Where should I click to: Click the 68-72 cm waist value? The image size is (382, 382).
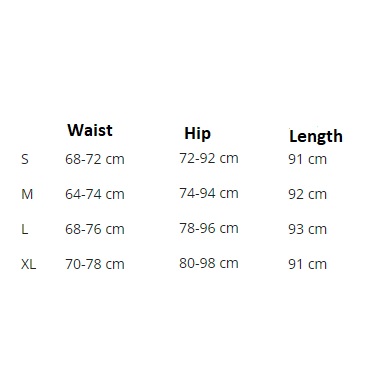[95, 159]
